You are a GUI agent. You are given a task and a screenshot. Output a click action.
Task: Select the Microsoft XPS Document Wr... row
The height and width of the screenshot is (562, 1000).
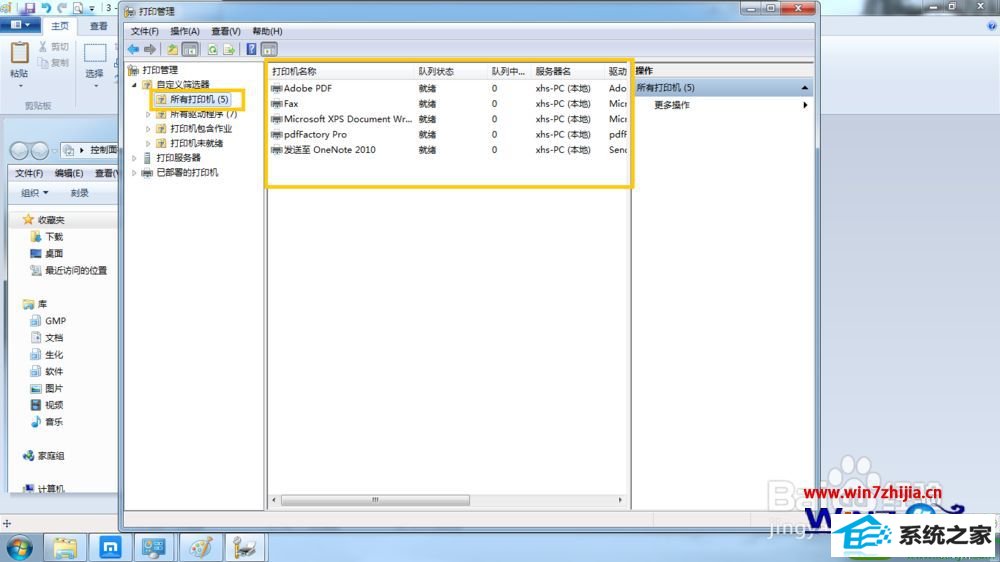tap(448, 119)
